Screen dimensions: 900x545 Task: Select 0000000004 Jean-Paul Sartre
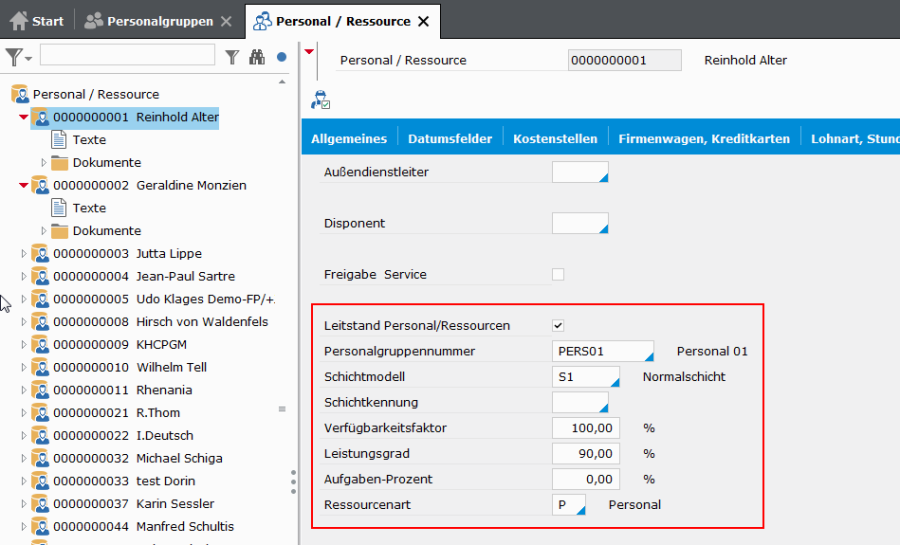click(x=144, y=276)
